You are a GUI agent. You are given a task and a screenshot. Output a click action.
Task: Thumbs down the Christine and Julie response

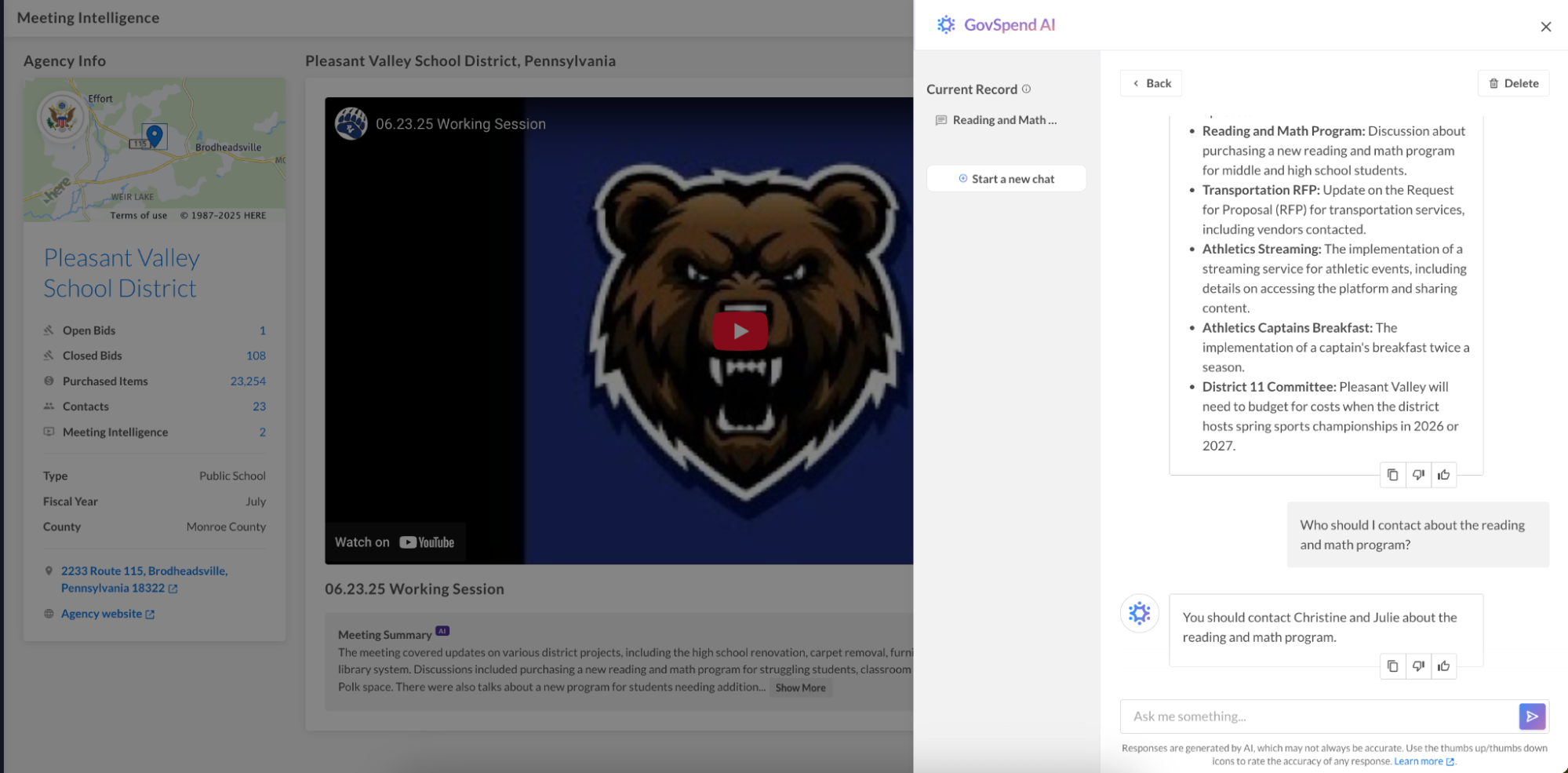pyautogui.click(x=1418, y=666)
